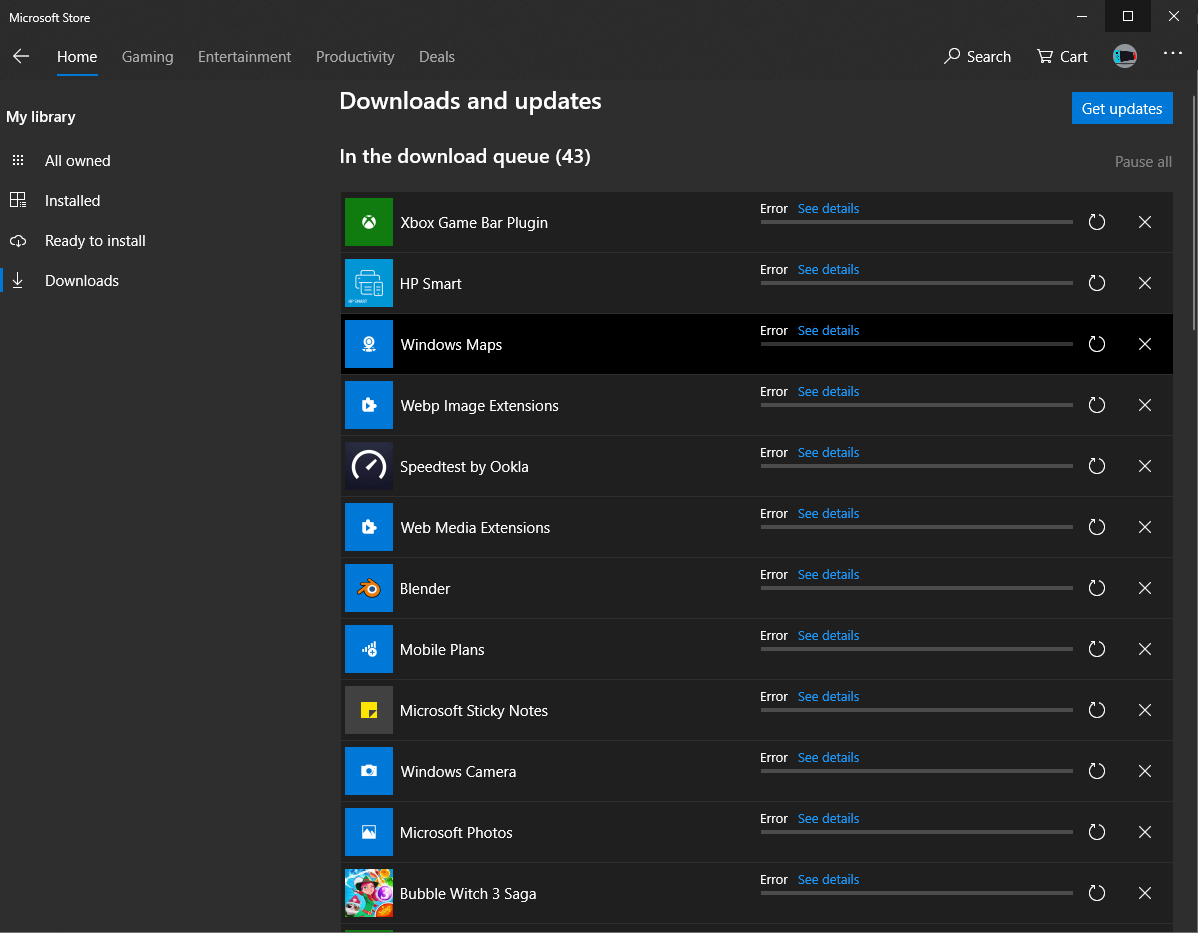Click the Mobile Plans app icon
This screenshot has height=933, width=1198.
(369, 650)
